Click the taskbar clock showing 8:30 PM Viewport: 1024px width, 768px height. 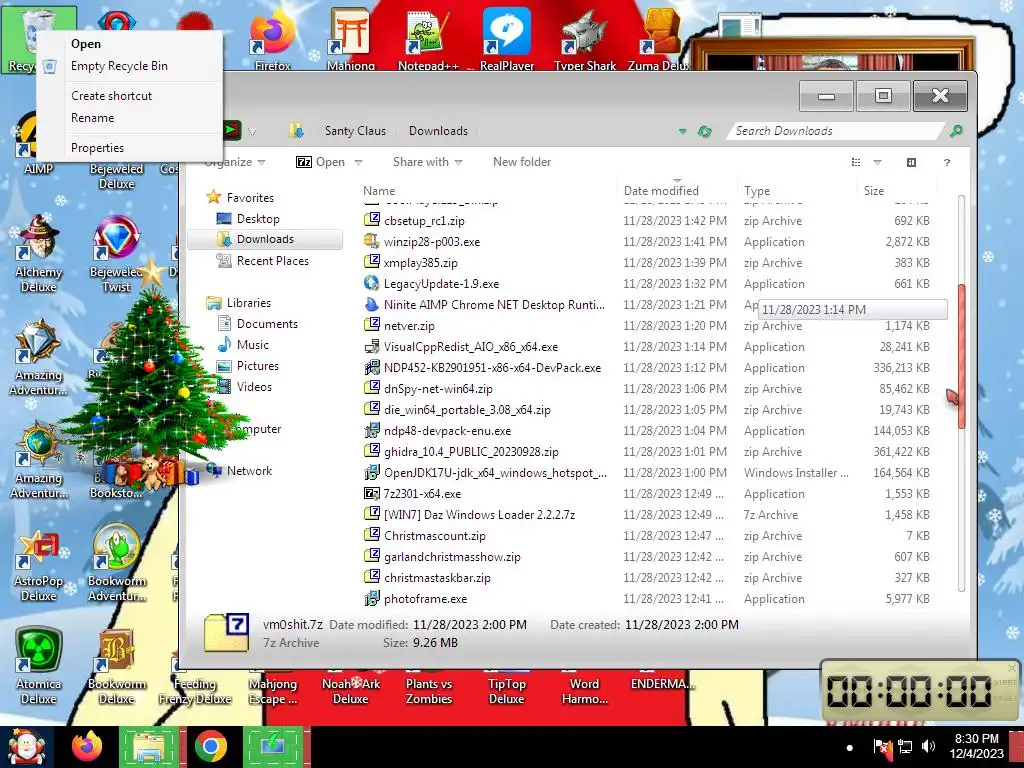coord(976,746)
